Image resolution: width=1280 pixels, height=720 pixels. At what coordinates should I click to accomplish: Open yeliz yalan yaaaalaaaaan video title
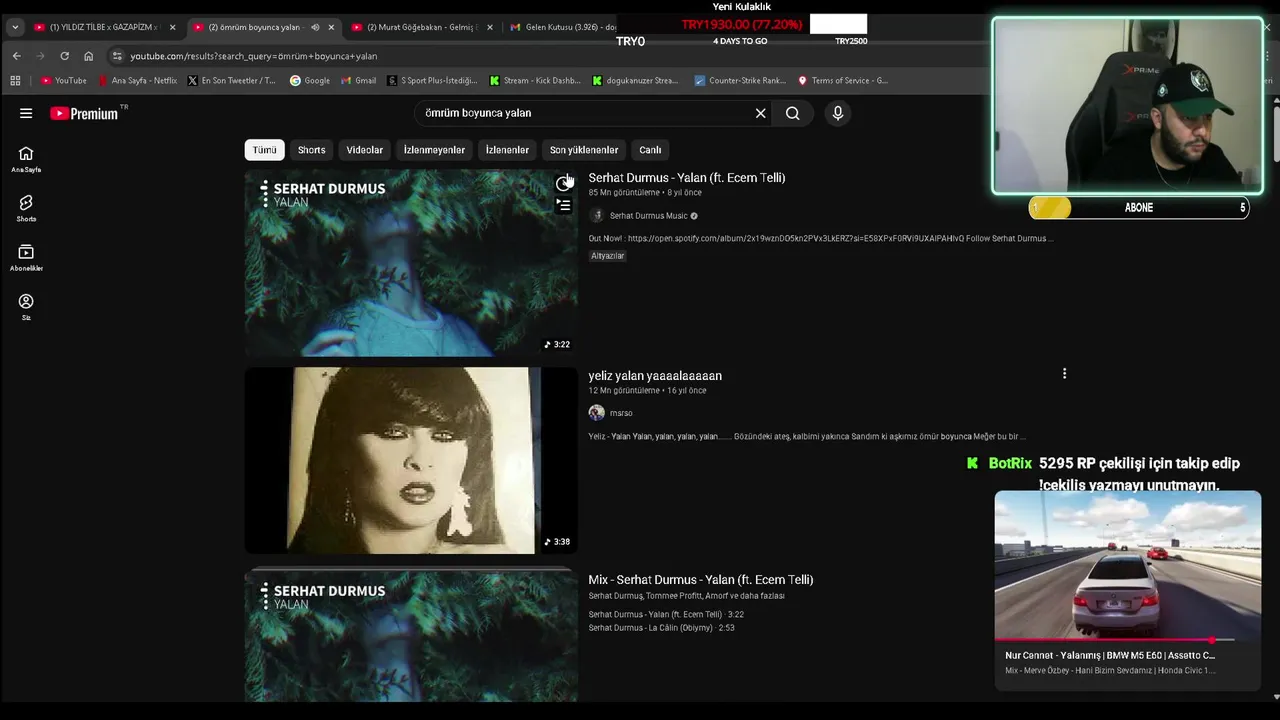(655, 376)
